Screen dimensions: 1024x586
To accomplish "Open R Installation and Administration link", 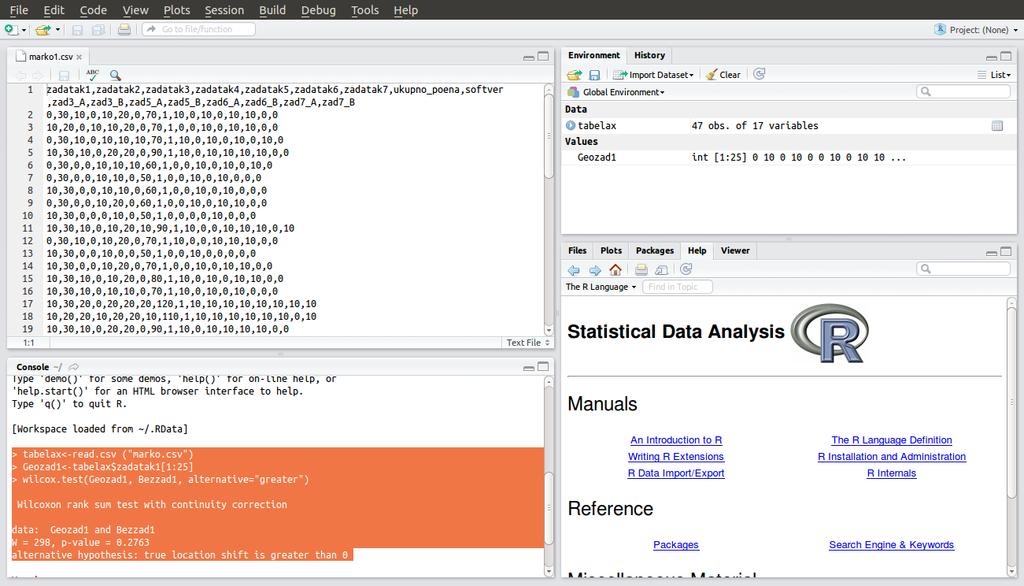I will click(x=891, y=457).
